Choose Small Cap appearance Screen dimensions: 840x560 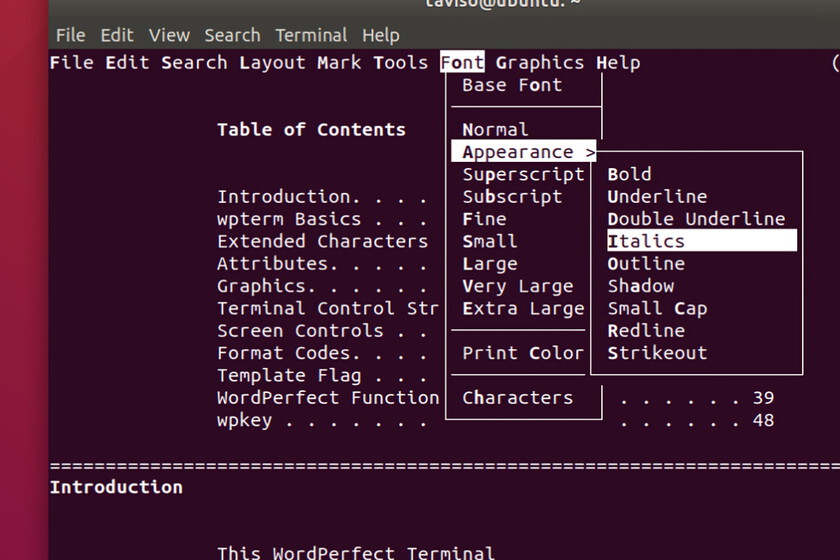[657, 308]
